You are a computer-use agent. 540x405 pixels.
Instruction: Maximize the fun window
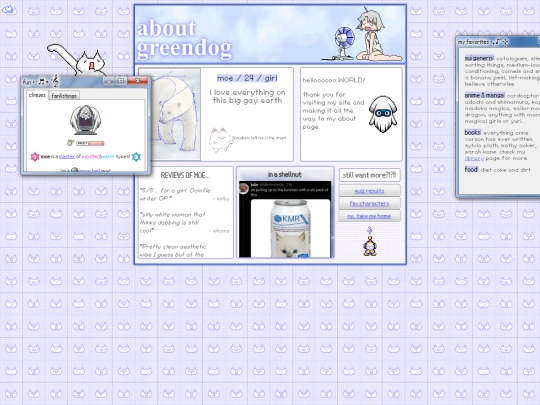(121, 81)
